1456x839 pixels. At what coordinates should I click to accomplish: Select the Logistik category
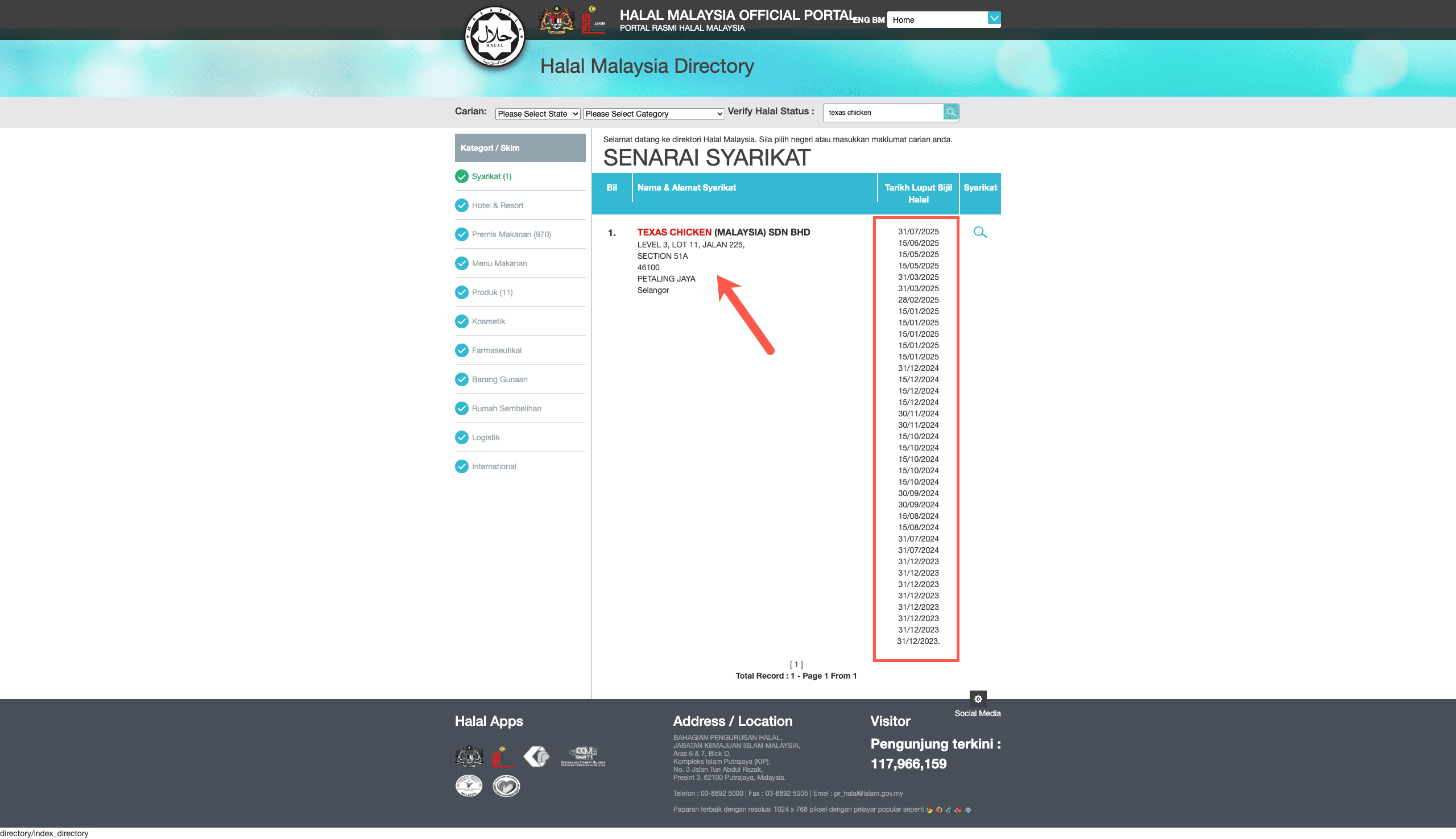[x=485, y=437]
